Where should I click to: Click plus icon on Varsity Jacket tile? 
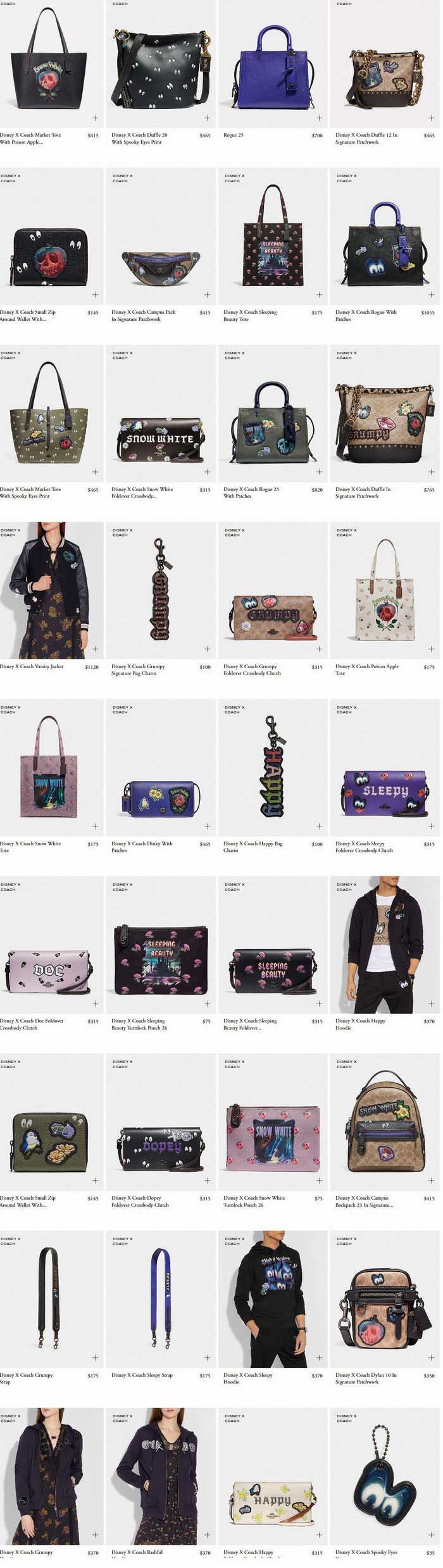[x=95, y=649]
